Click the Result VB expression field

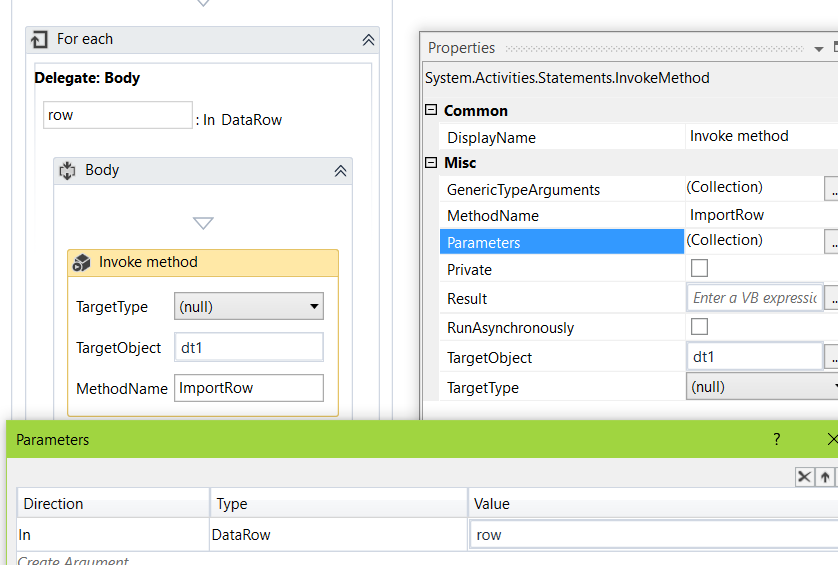coord(754,298)
